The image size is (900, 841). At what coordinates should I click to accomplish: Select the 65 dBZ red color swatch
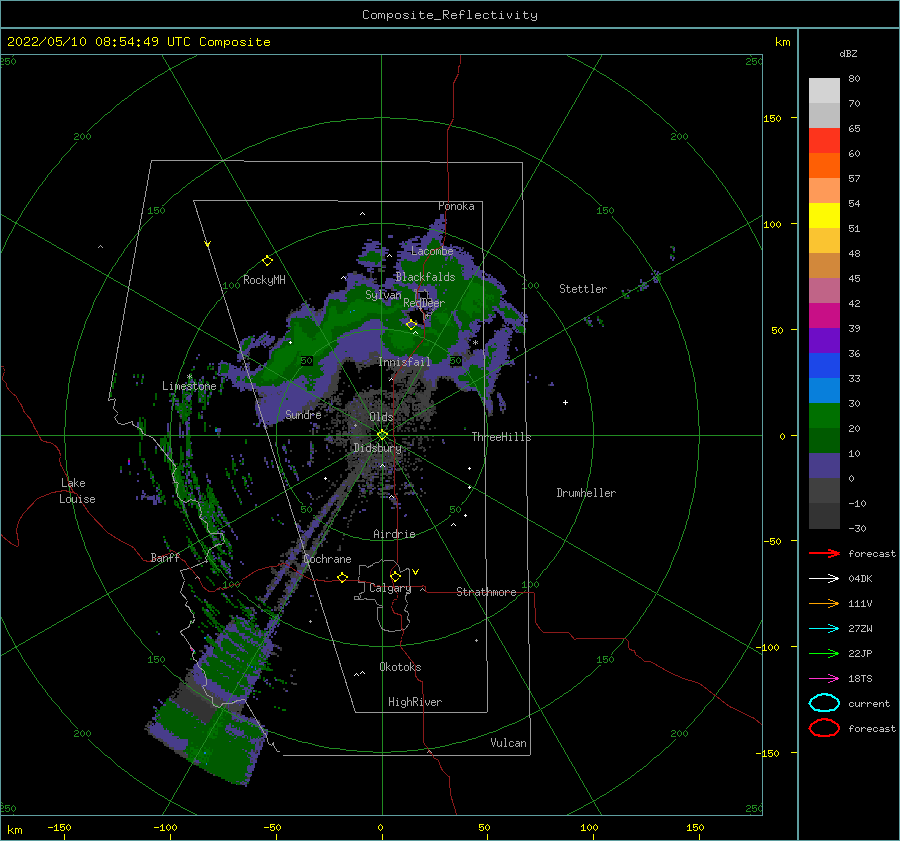[824, 141]
